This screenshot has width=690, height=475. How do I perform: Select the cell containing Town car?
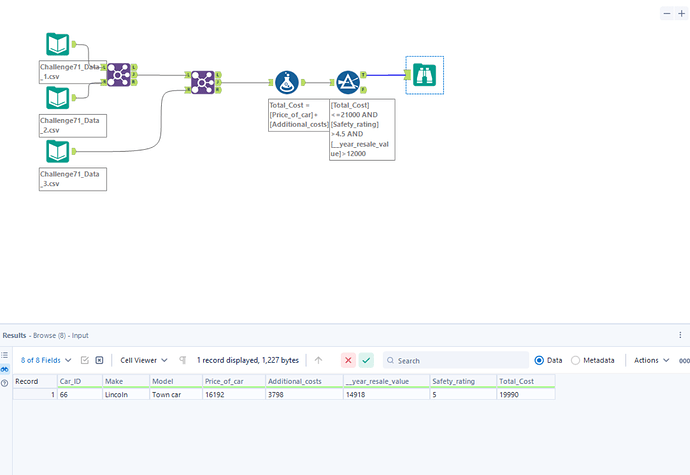point(176,394)
